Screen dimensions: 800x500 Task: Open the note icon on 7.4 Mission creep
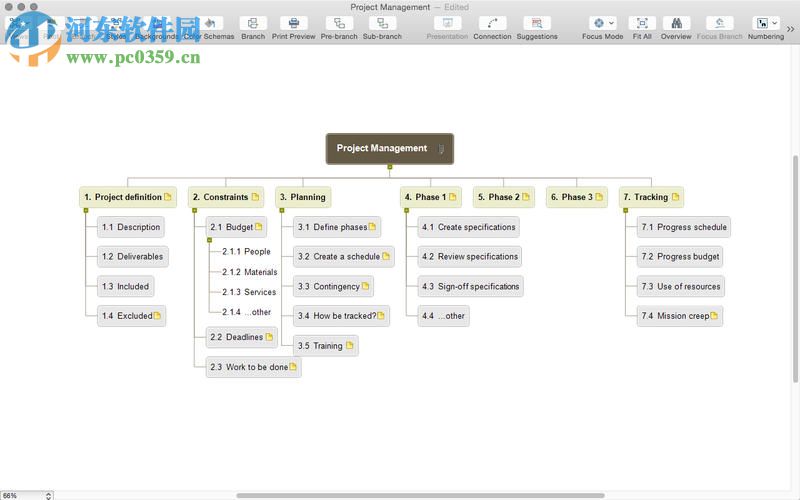714,316
